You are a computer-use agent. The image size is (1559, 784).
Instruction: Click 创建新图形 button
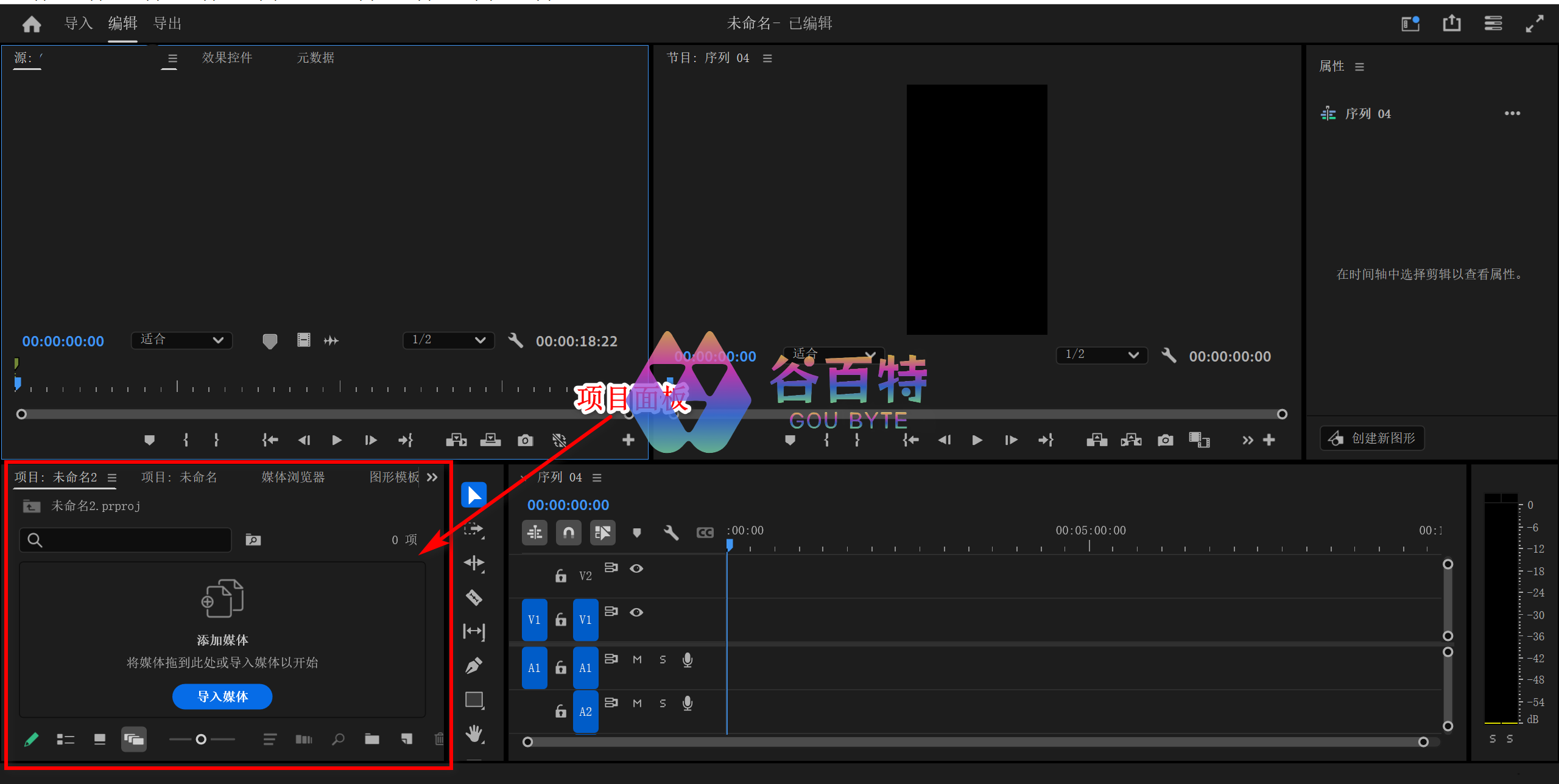pyautogui.click(x=1372, y=438)
